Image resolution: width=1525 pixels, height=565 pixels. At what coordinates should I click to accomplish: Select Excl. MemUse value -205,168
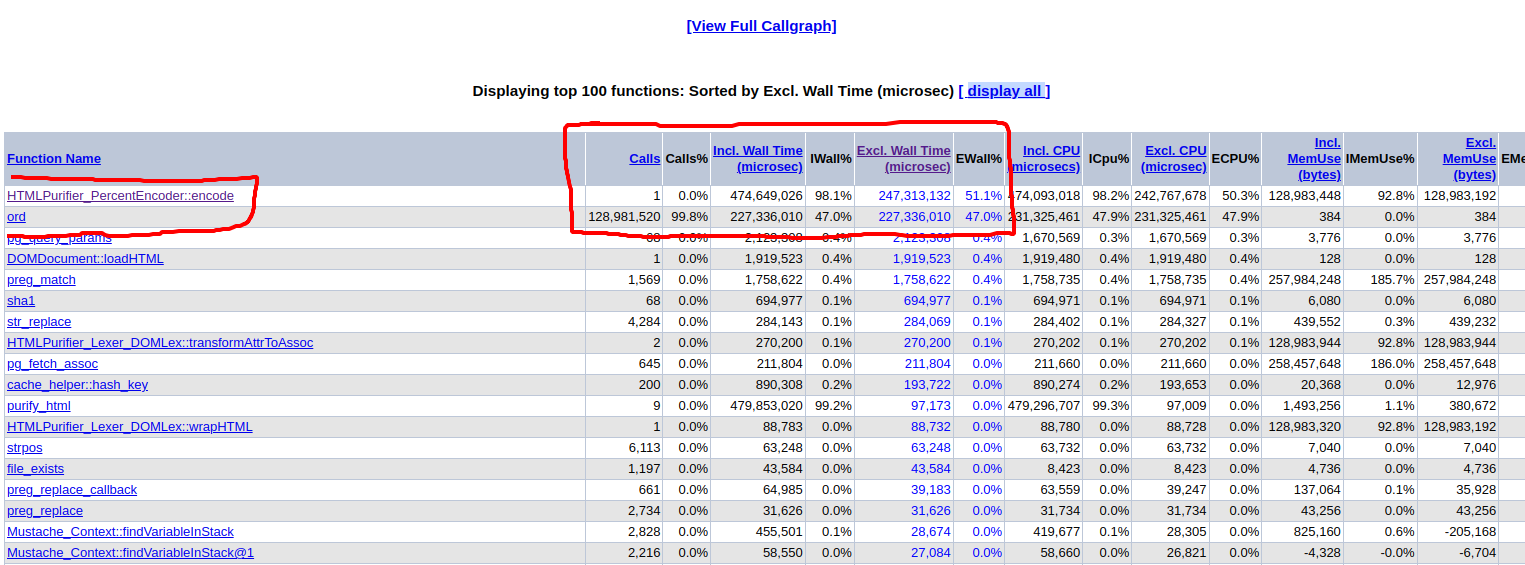click(x=1469, y=532)
